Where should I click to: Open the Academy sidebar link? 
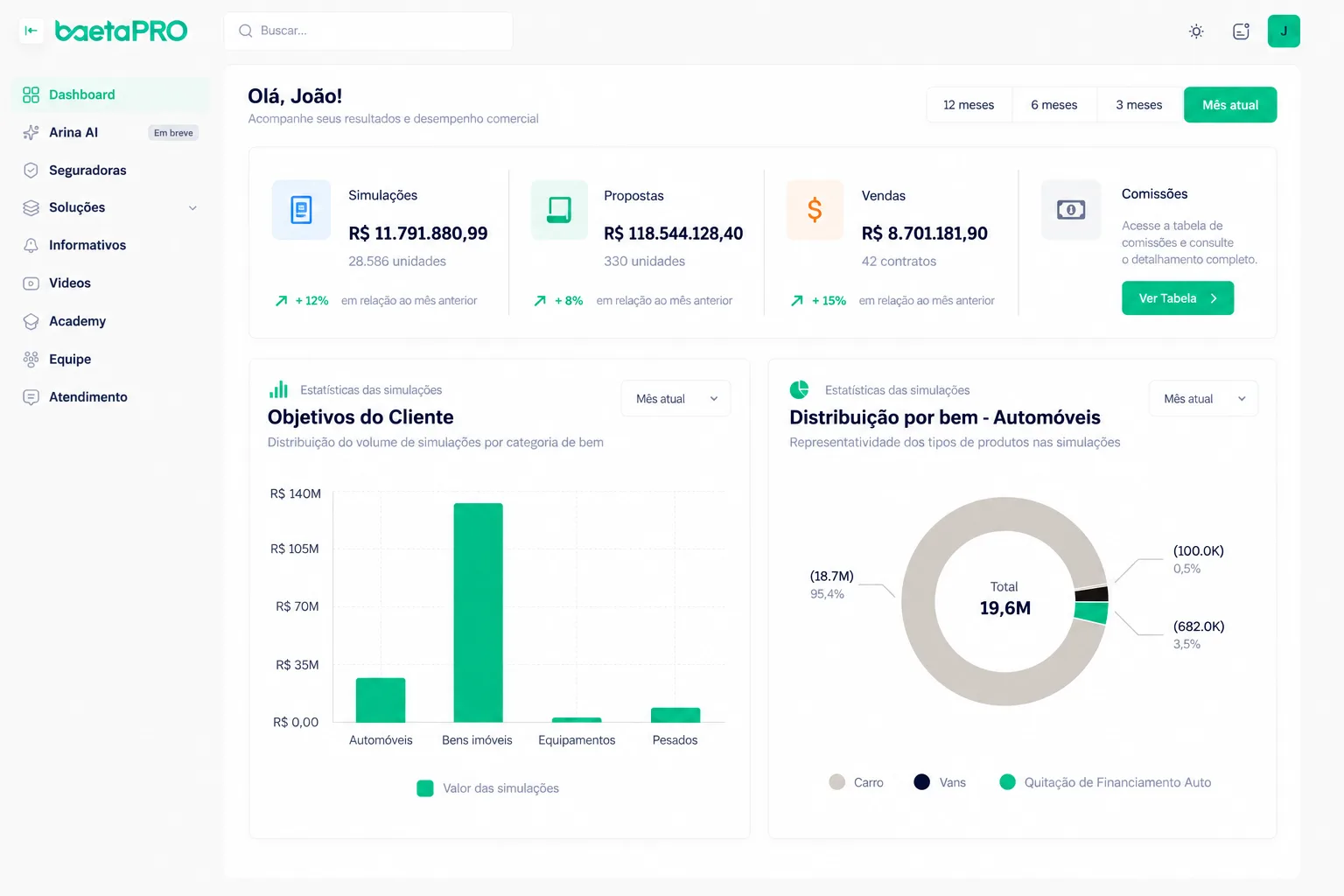(77, 321)
